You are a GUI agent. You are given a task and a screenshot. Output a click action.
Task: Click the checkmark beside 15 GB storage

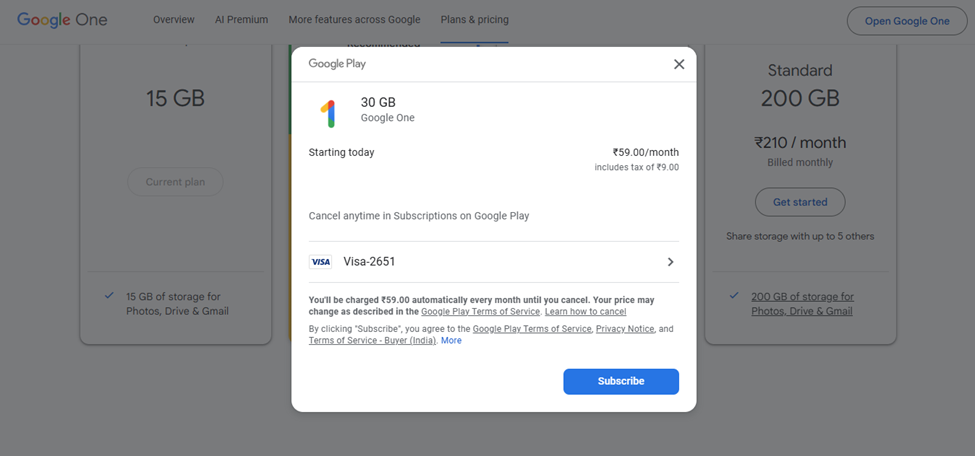click(109, 295)
